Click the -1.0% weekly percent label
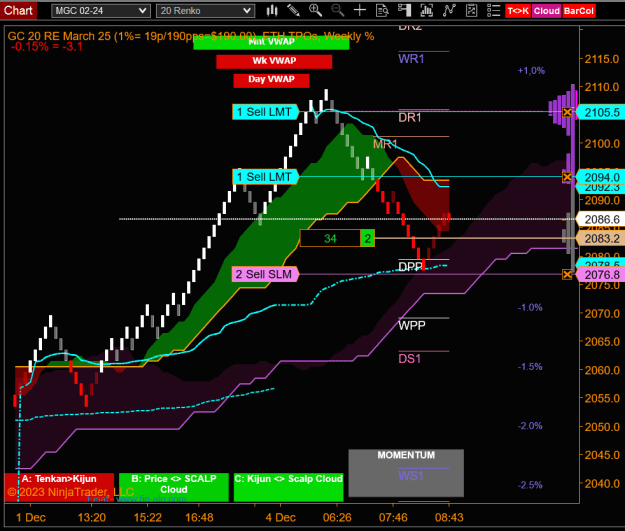The height and width of the screenshot is (531, 625). click(530, 307)
